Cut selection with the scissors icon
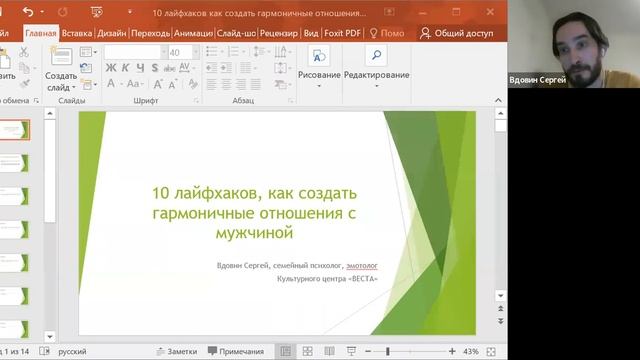This screenshot has width=640, height=360. [24, 52]
